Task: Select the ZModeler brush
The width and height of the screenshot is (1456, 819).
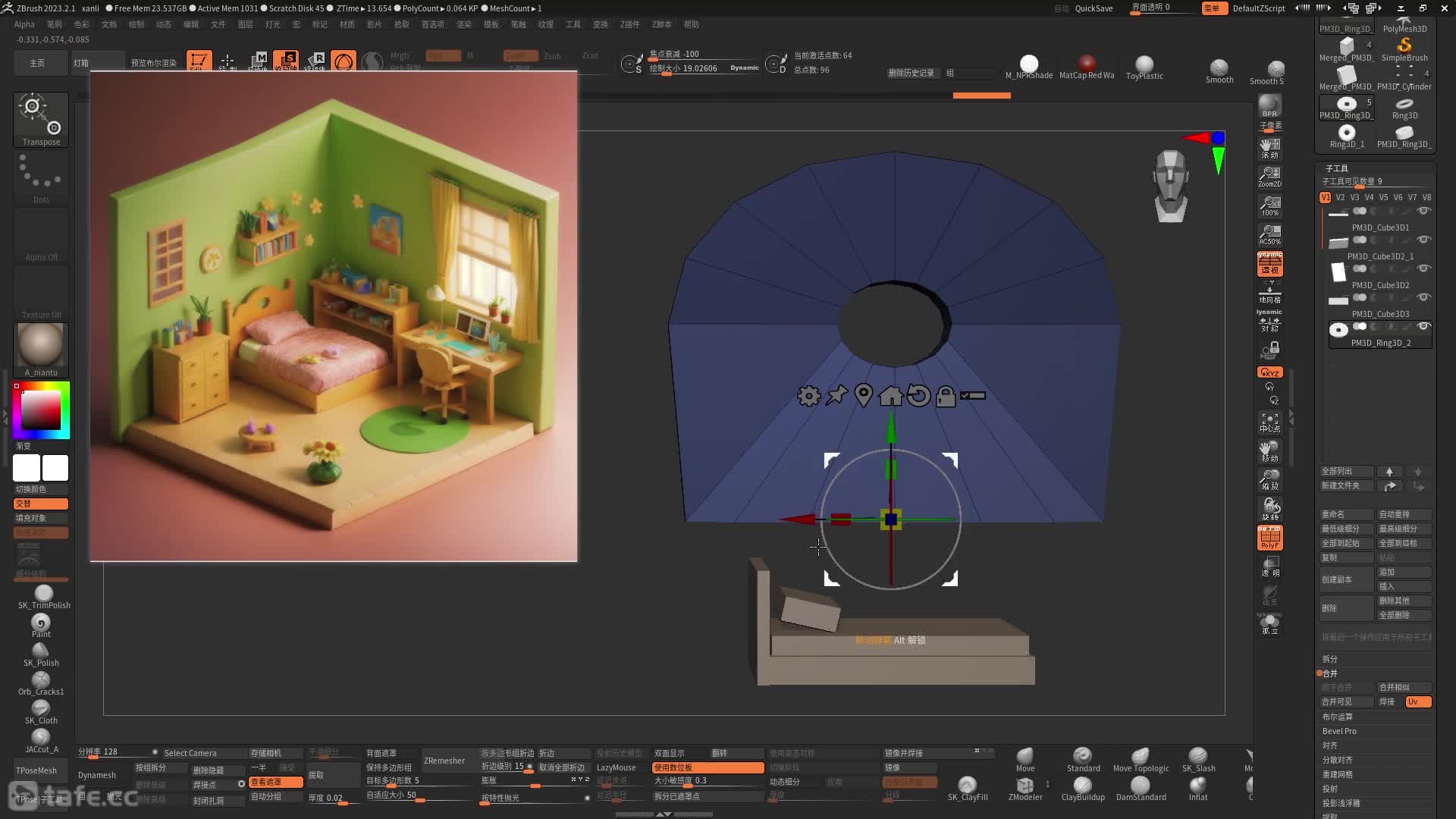Action: (x=1025, y=789)
